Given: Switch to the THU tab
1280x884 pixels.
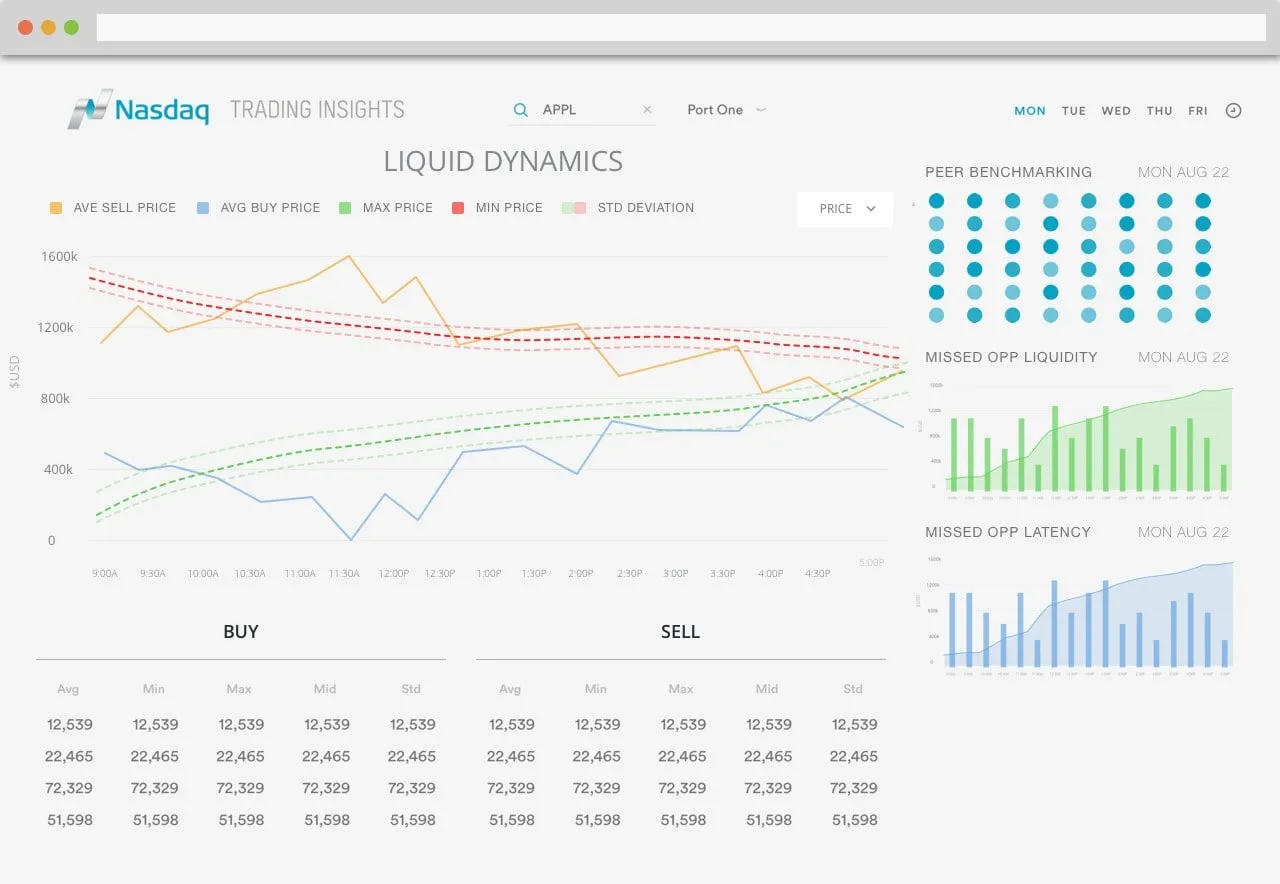Looking at the screenshot, I should pos(1160,111).
